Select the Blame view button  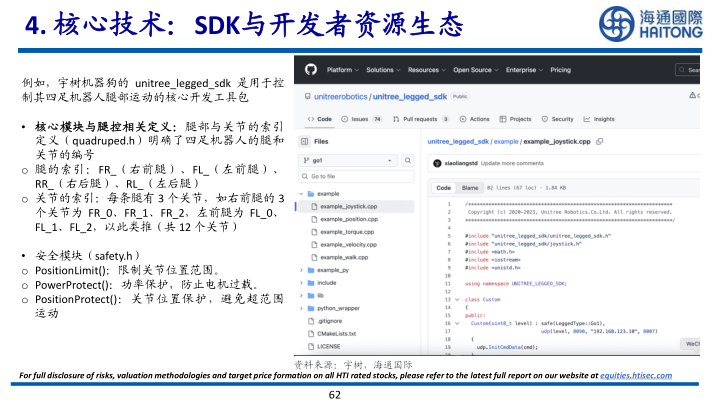coord(470,188)
